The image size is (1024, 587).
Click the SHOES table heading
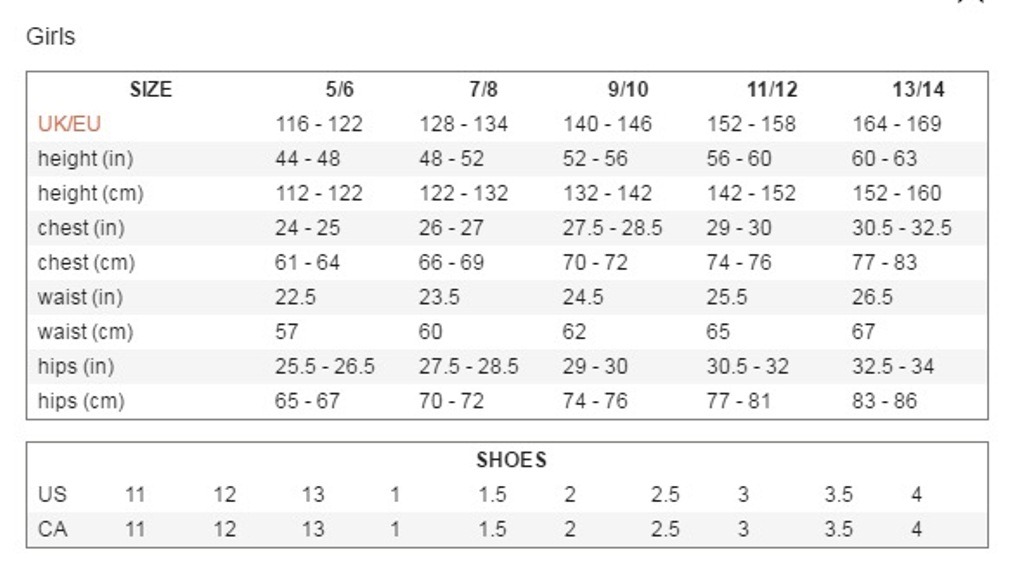click(511, 460)
